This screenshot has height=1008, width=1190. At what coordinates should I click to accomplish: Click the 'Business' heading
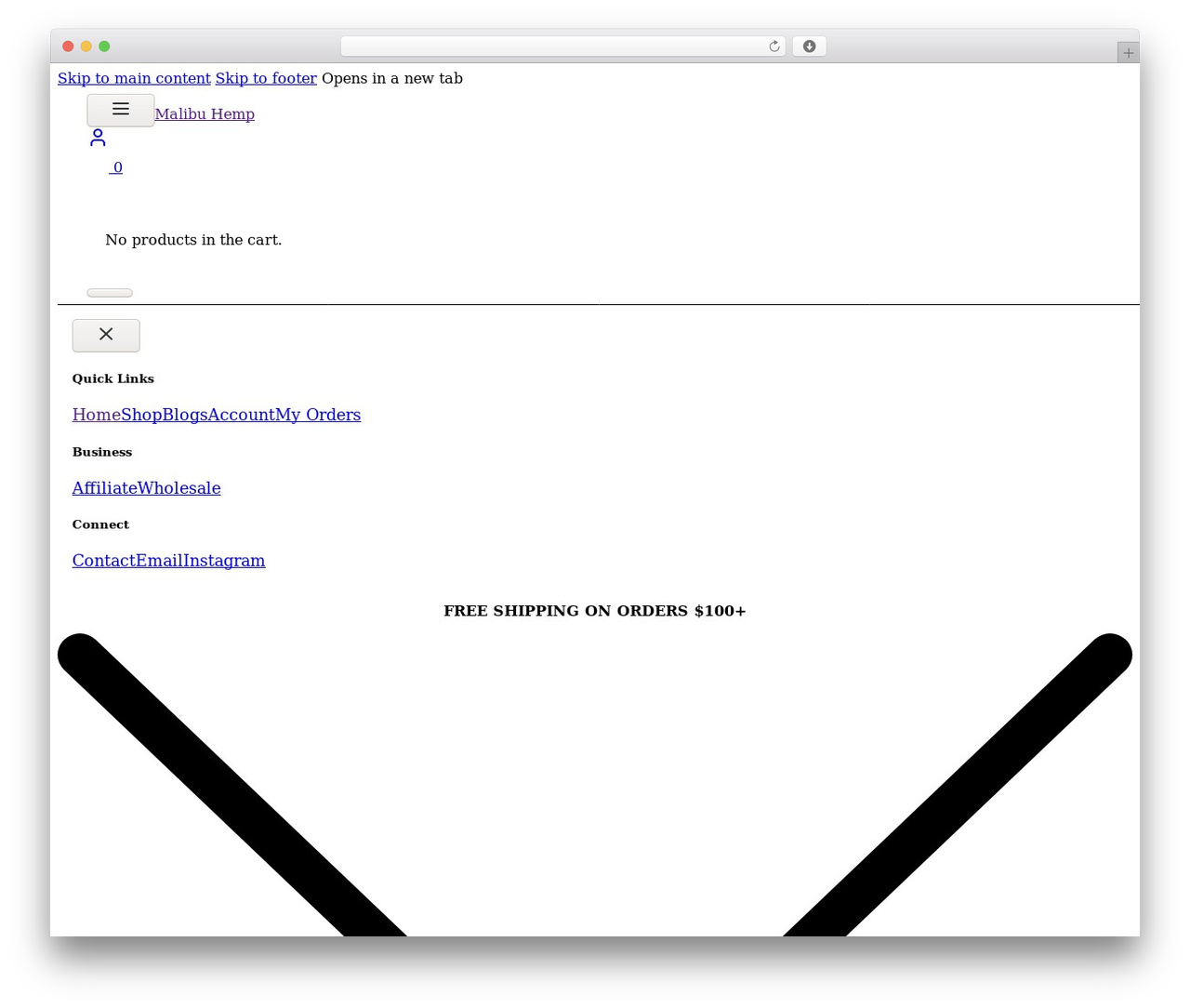pos(102,452)
